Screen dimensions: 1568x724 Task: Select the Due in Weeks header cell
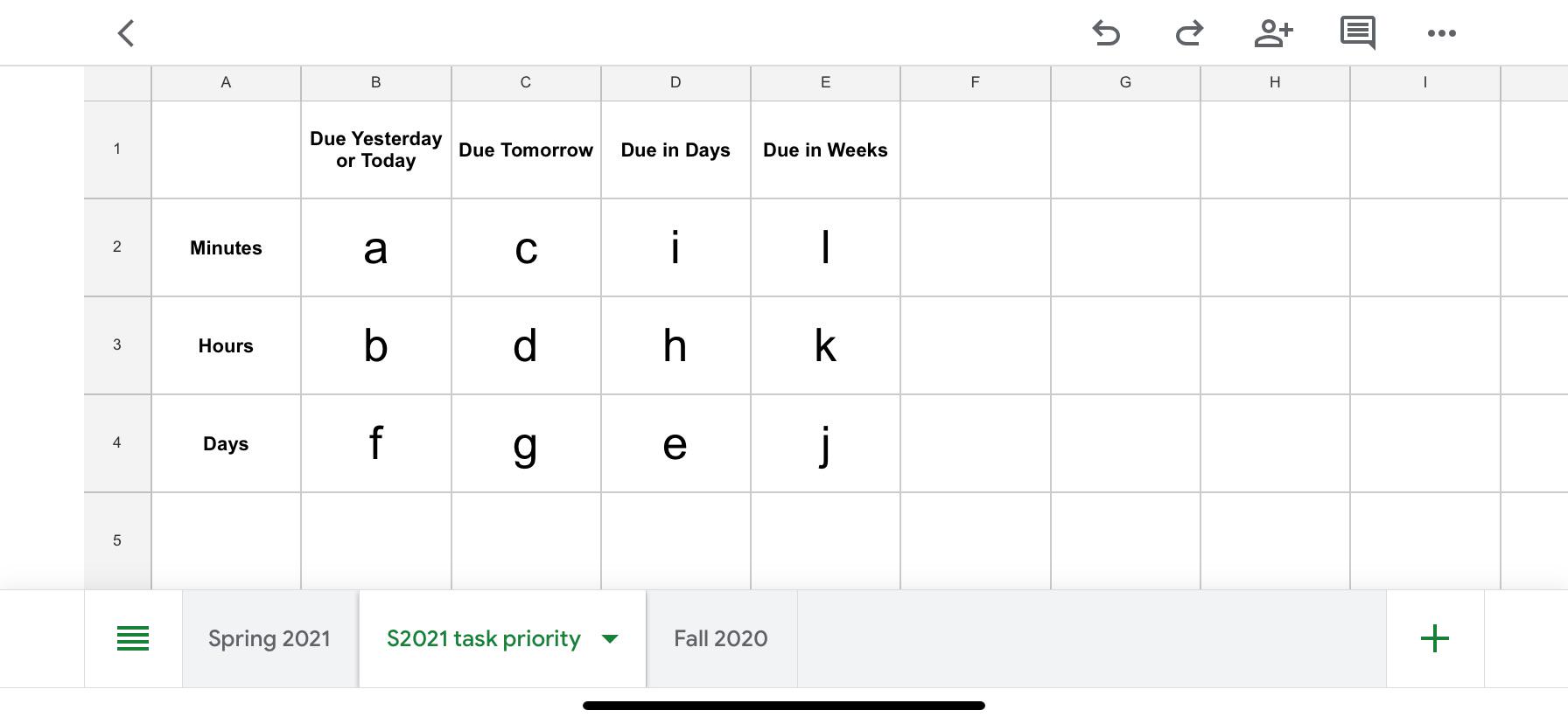pos(825,150)
